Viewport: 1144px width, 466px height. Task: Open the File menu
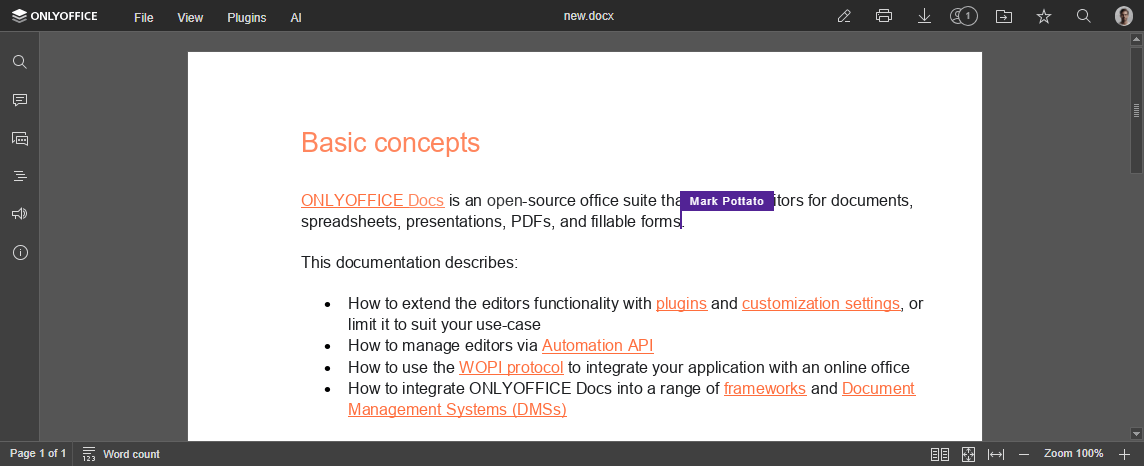coord(144,18)
